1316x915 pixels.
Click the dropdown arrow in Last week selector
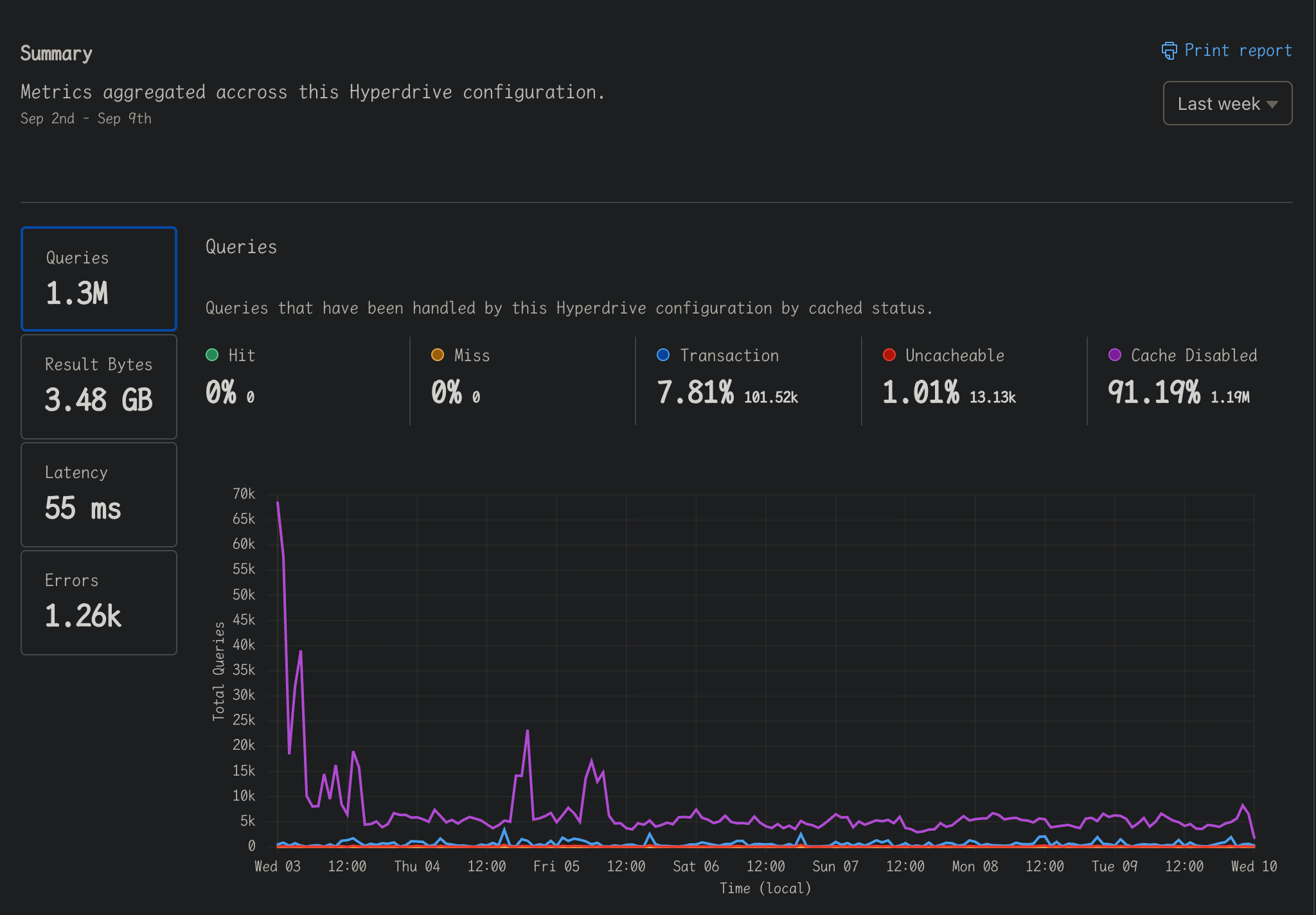(x=1272, y=104)
